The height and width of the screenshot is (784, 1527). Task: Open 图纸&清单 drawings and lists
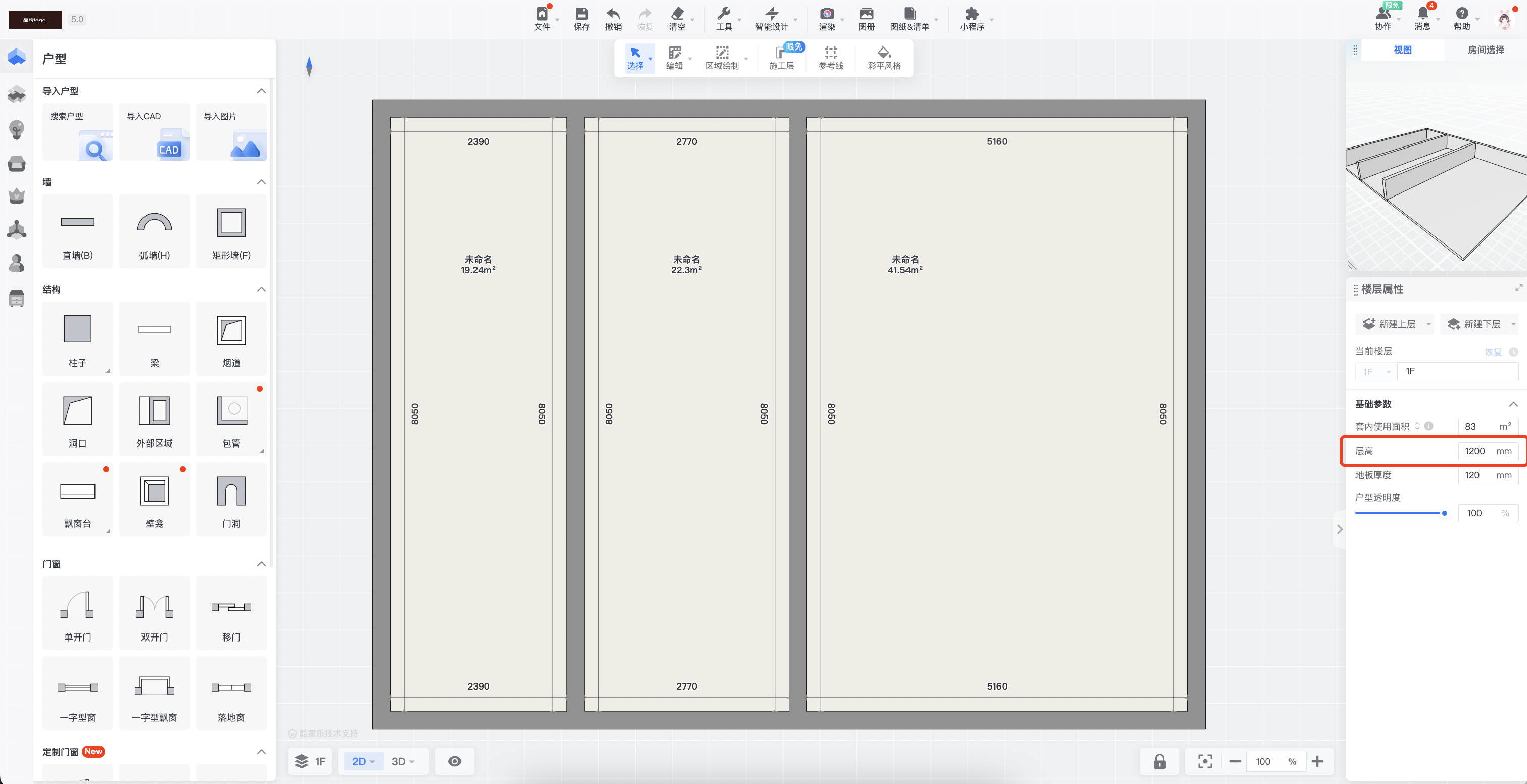point(910,18)
